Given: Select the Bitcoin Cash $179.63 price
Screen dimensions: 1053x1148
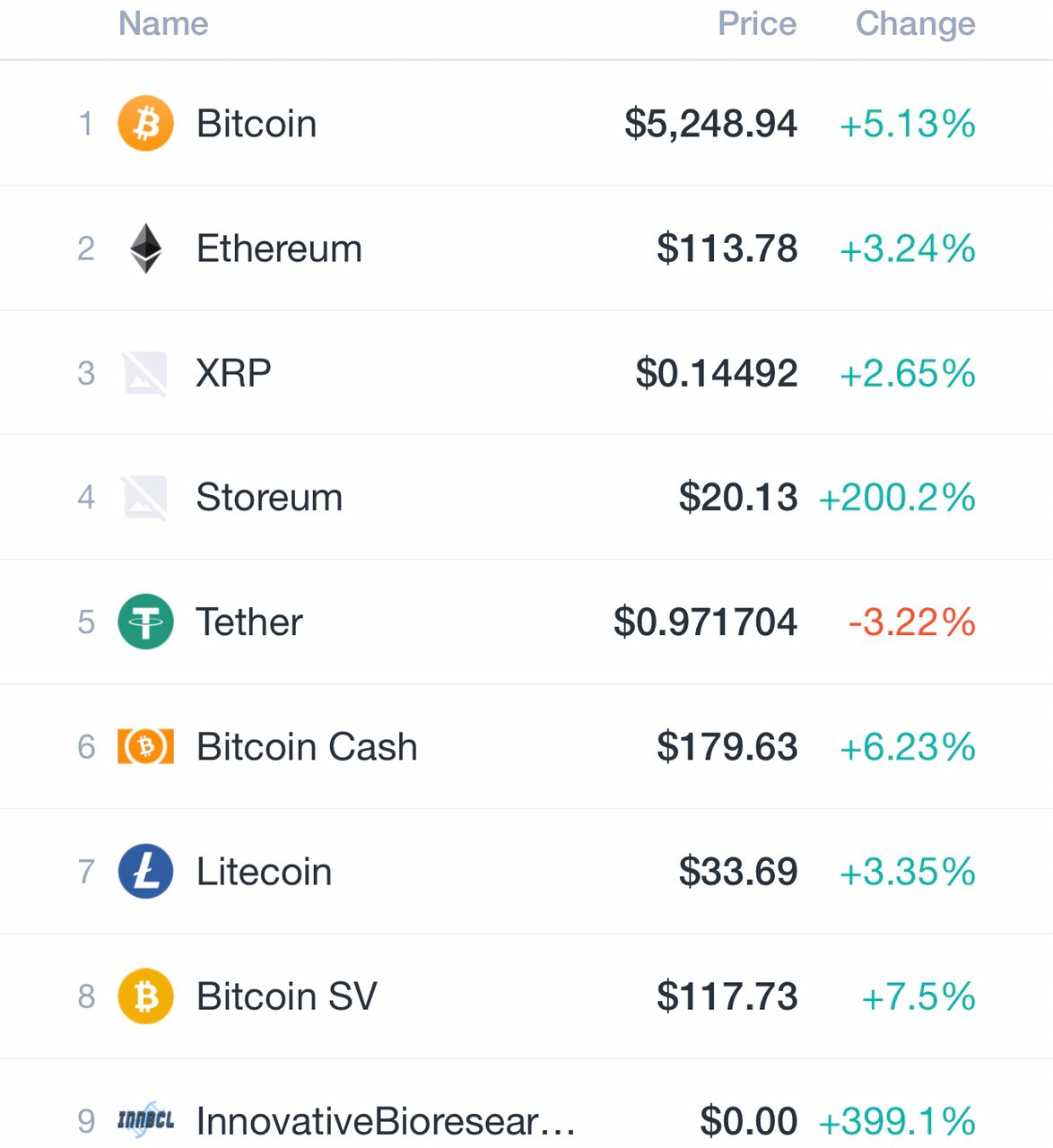Looking at the screenshot, I should [727, 746].
